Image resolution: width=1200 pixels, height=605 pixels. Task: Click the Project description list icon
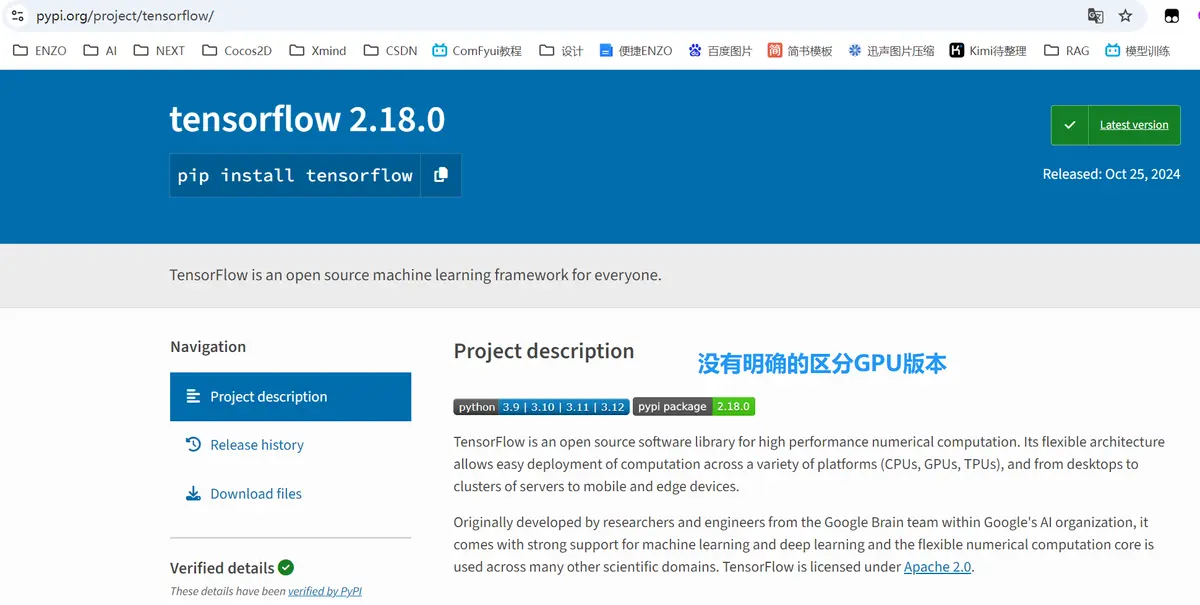click(x=194, y=397)
